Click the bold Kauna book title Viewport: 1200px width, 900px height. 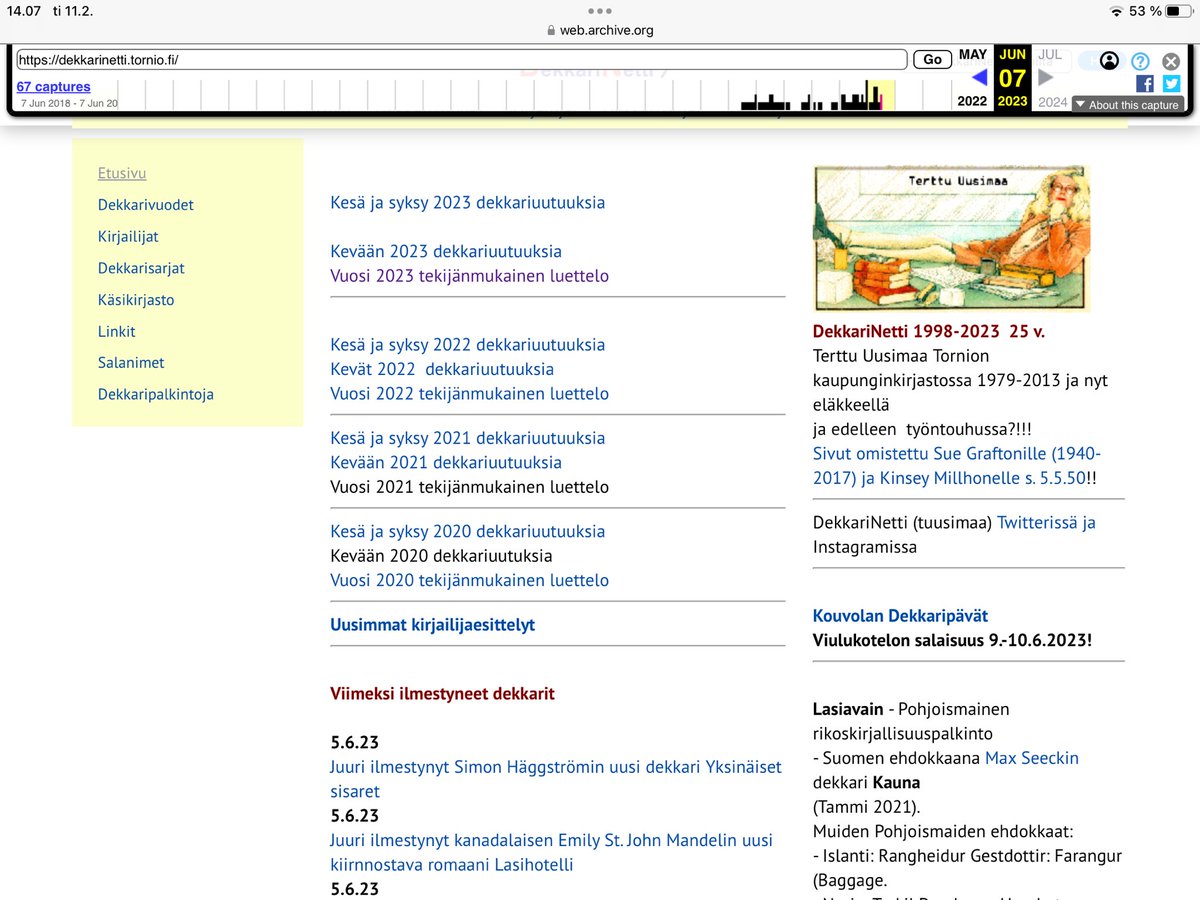[896, 782]
